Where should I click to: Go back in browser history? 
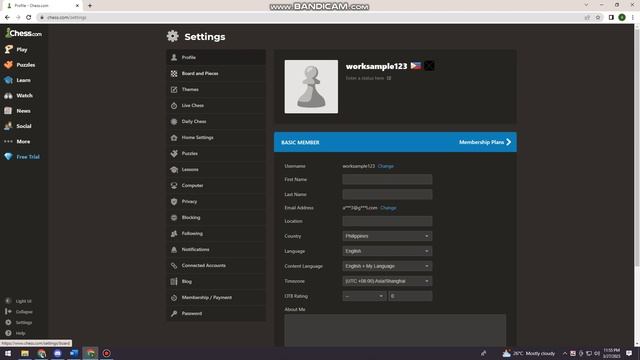(x=7, y=17)
